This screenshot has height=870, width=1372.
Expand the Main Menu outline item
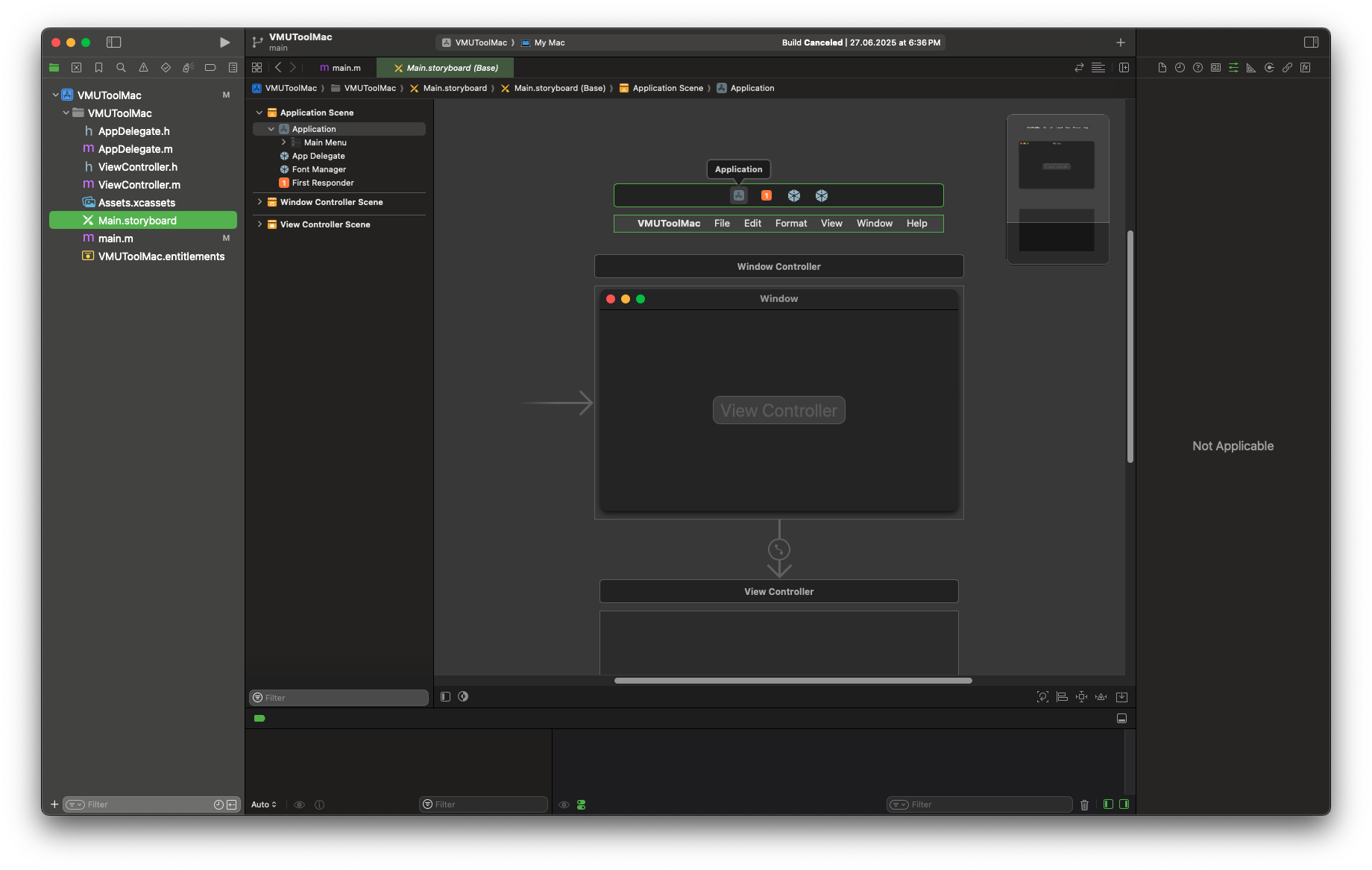pyautogui.click(x=283, y=142)
